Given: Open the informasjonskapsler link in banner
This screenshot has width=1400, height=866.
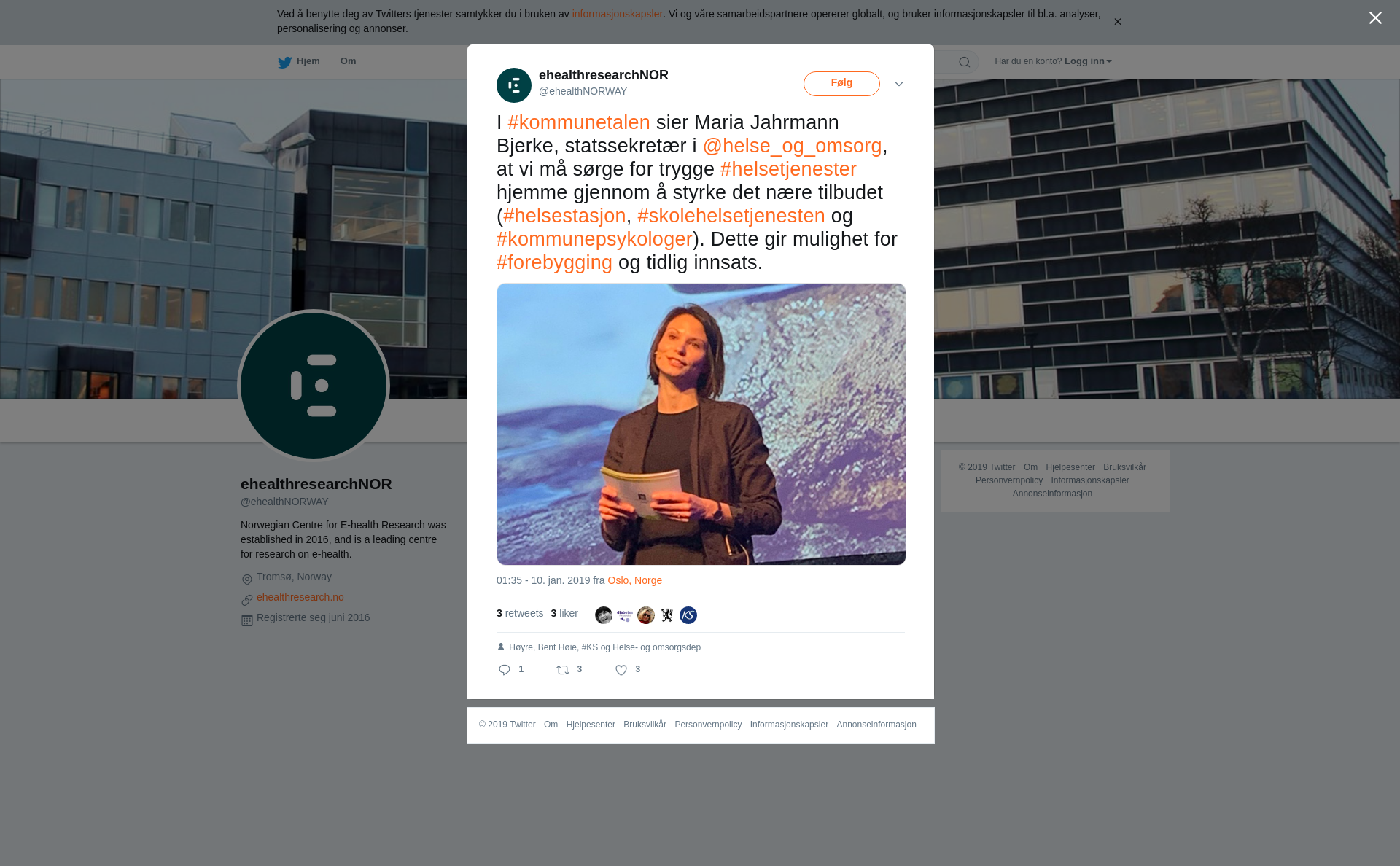Looking at the screenshot, I should click(617, 14).
